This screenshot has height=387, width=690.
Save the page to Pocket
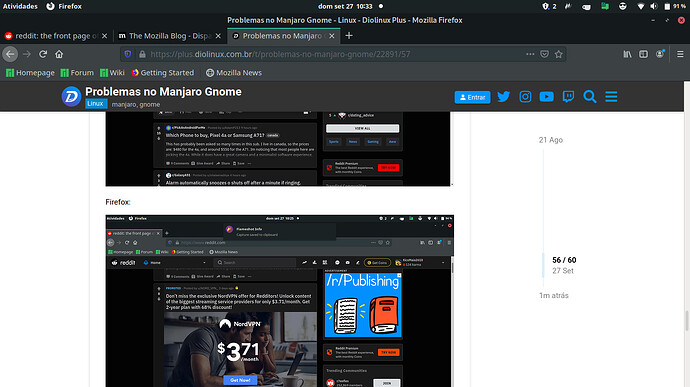pyautogui.click(x=544, y=54)
